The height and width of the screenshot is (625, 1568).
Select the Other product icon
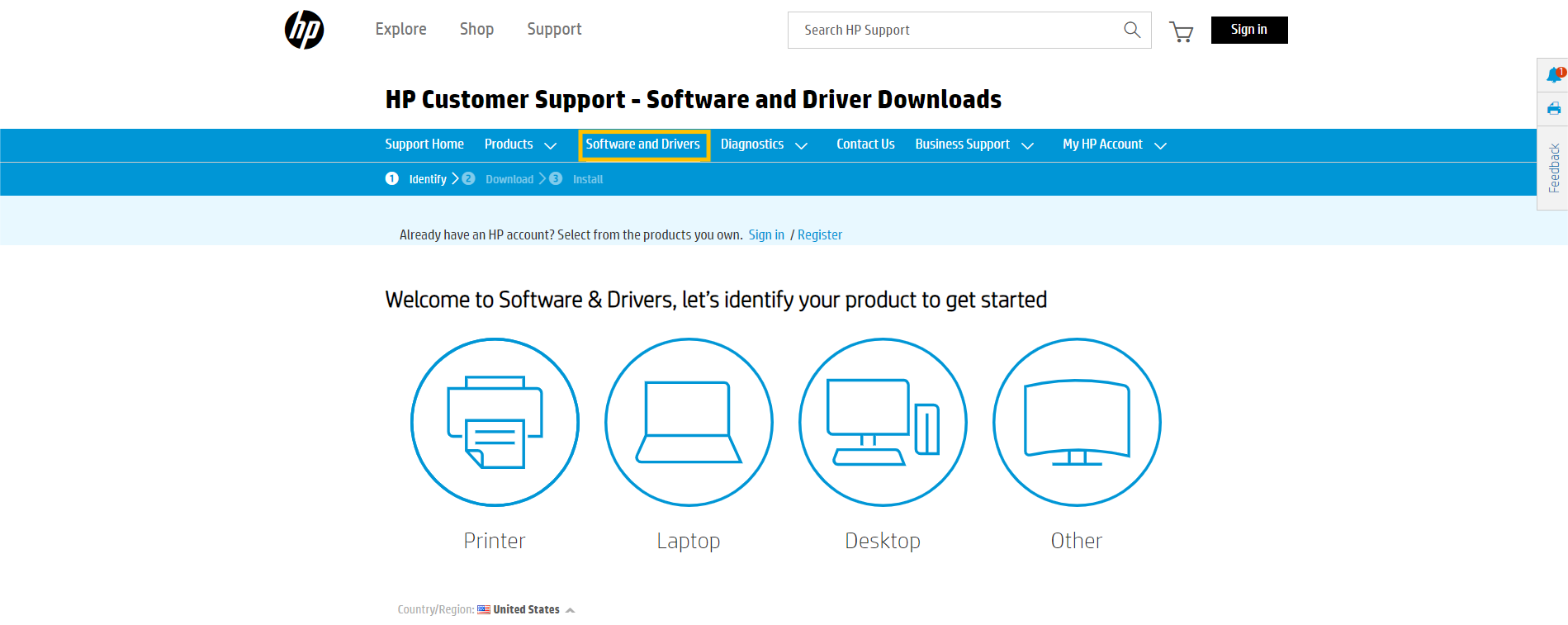pos(1077,422)
